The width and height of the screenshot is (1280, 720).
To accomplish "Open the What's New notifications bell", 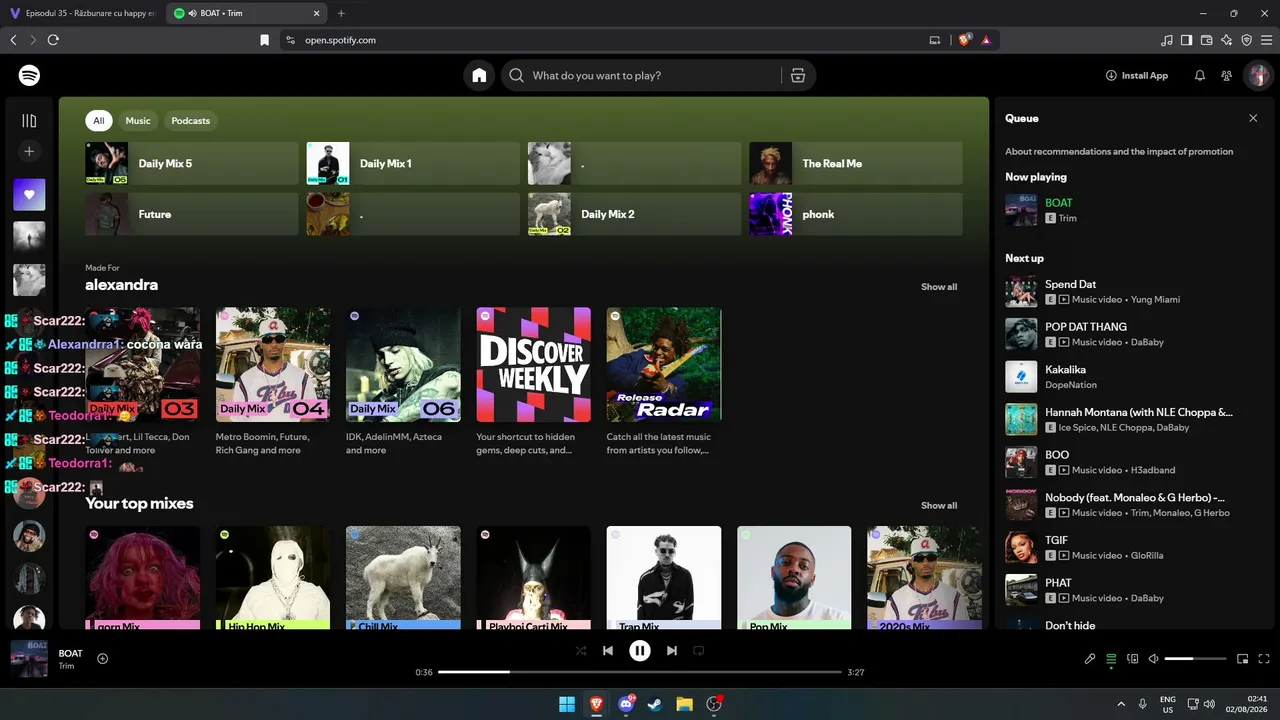I will click(1200, 75).
